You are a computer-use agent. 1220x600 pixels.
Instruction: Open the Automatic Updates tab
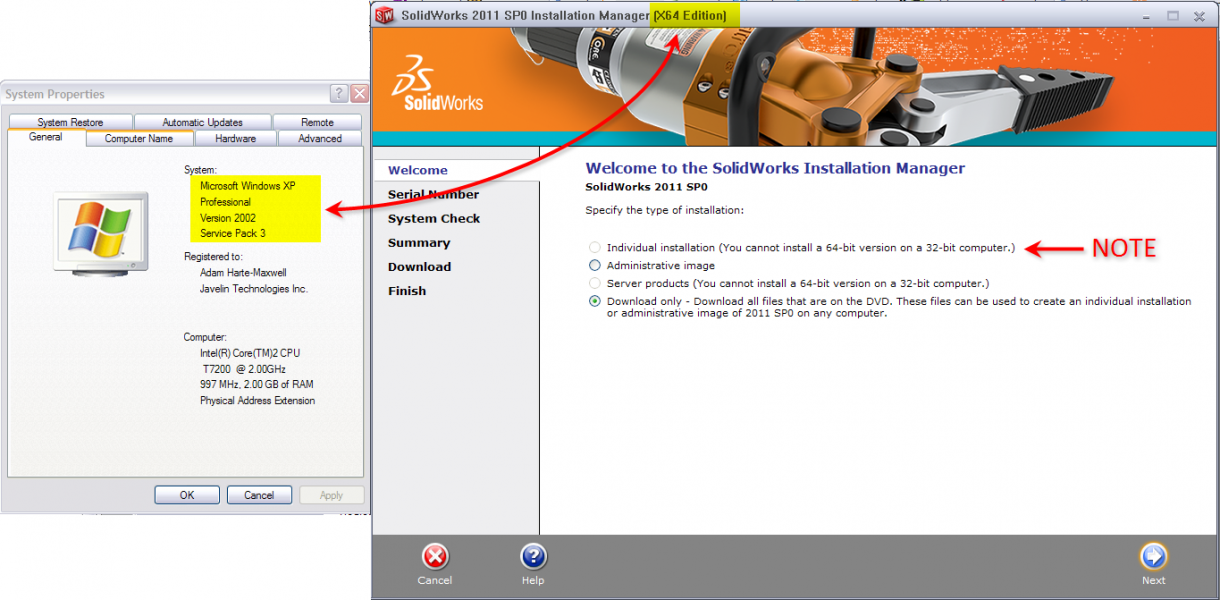(x=203, y=122)
